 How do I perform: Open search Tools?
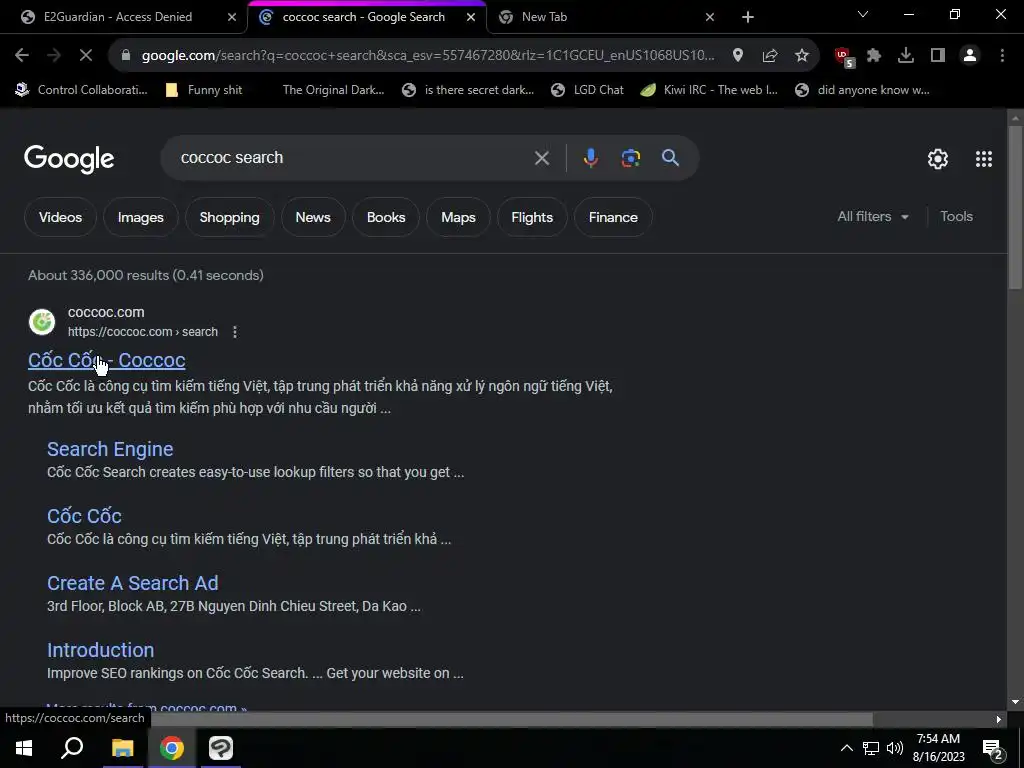coord(956,217)
